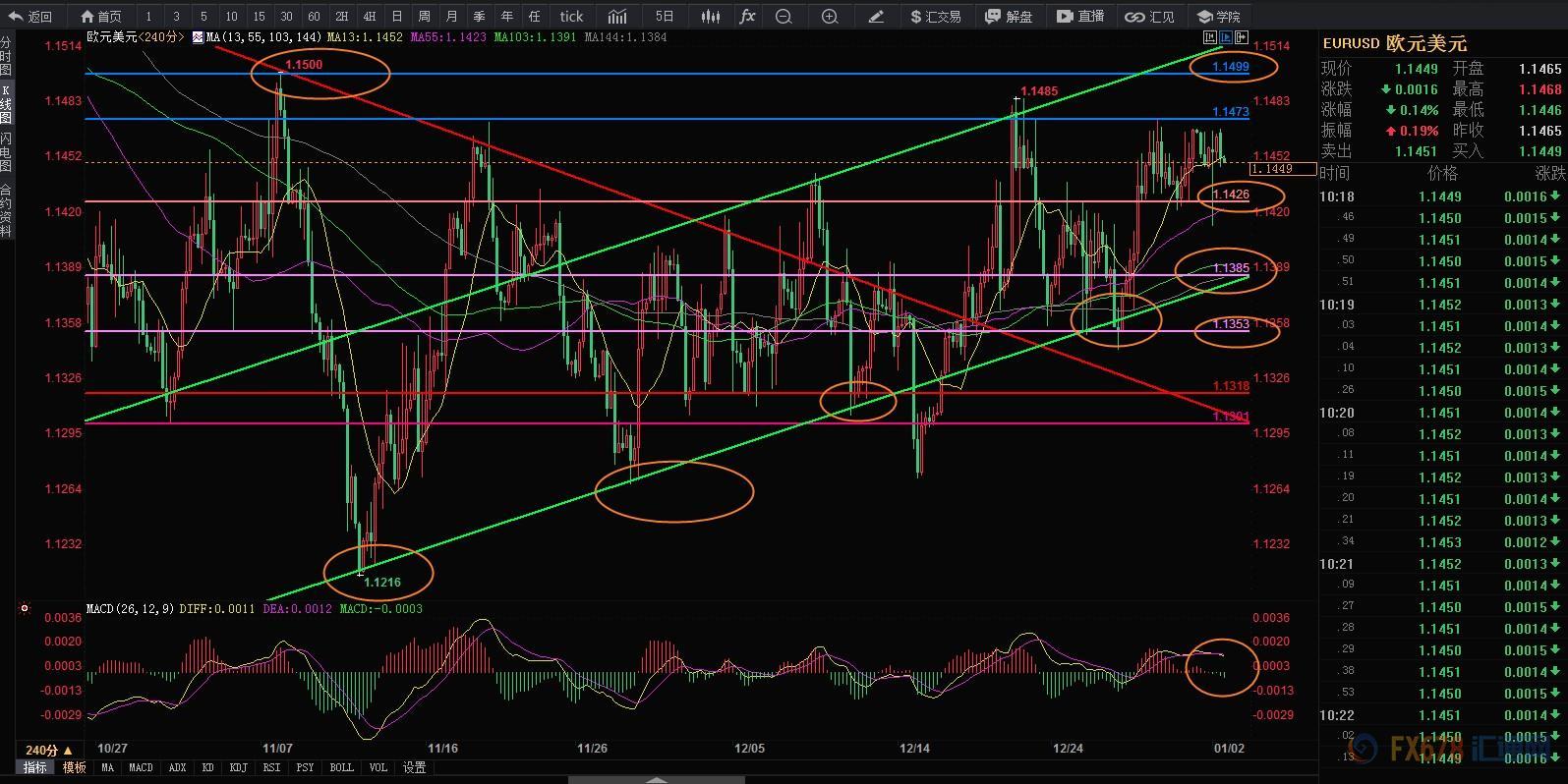Go to 首页 home page
Image resolution: width=1568 pixels, height=784 pixels.
pyautogui.click(x=100, y=16)
